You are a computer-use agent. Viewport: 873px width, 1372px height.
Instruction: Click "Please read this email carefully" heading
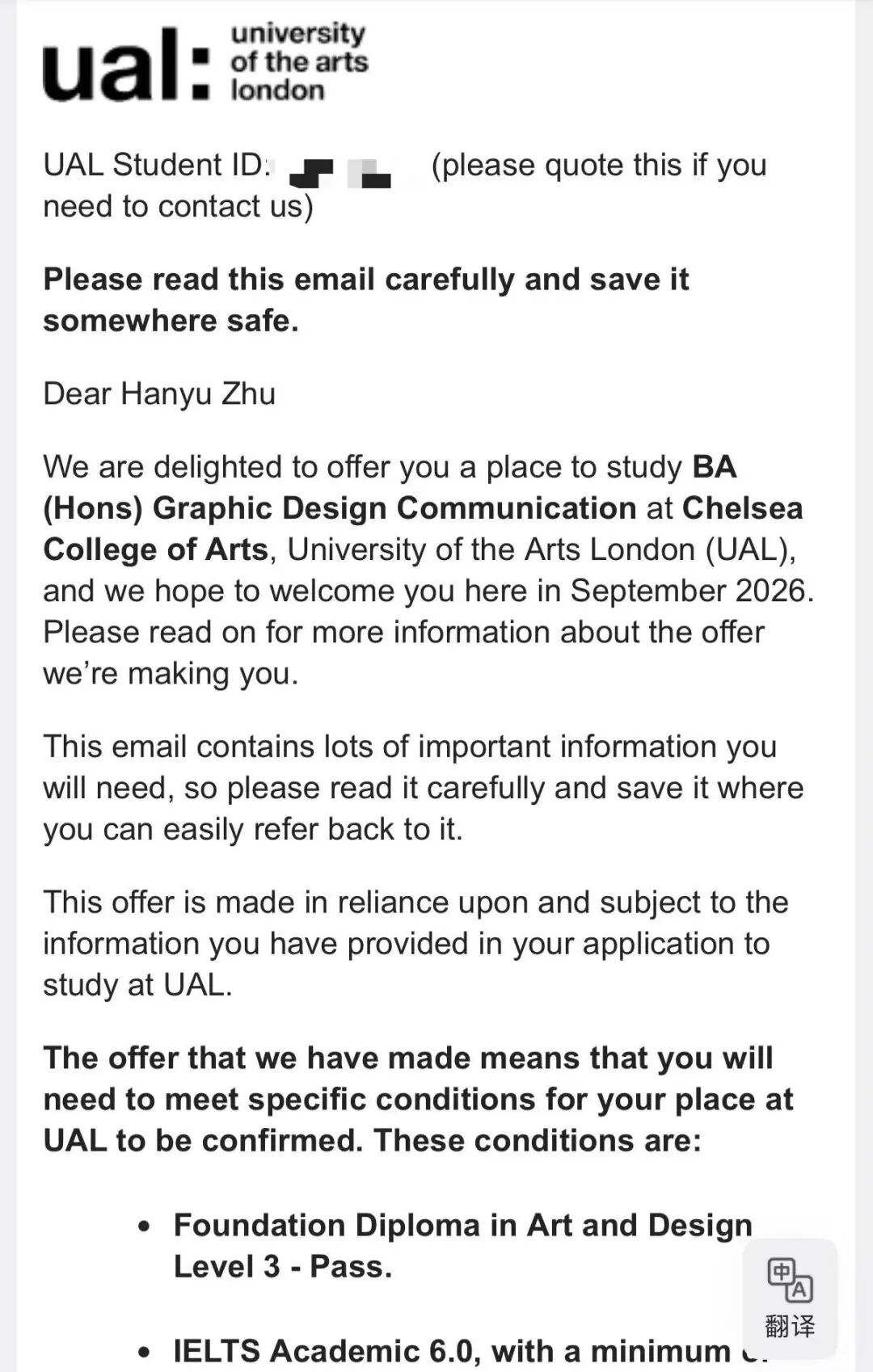366,300
